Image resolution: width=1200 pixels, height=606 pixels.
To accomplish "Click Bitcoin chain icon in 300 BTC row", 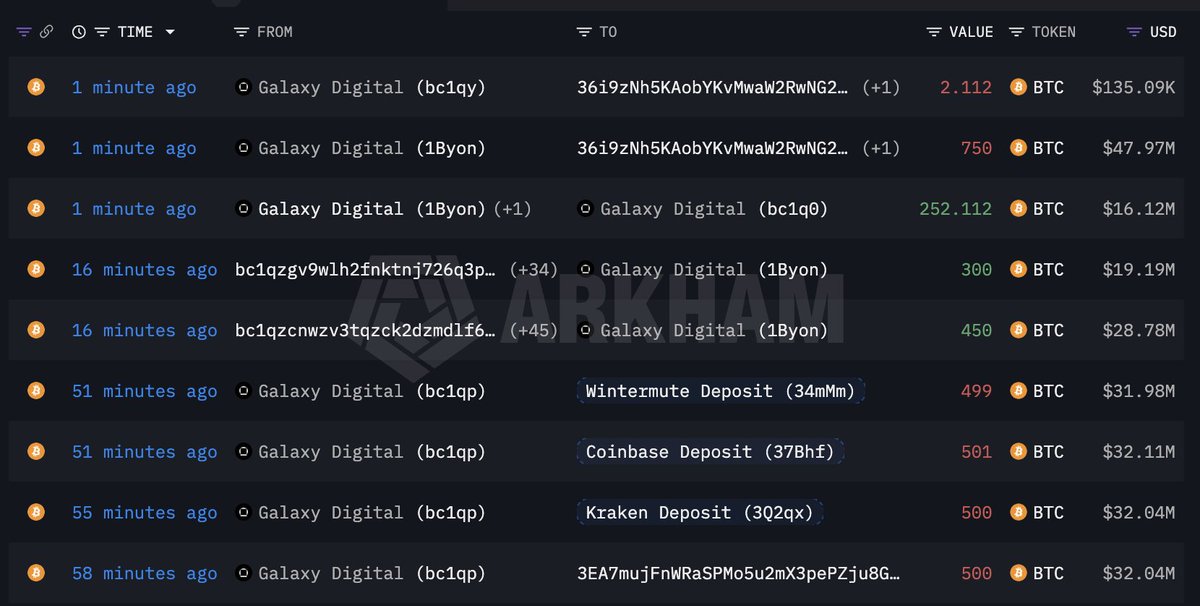I will (36, 269).
